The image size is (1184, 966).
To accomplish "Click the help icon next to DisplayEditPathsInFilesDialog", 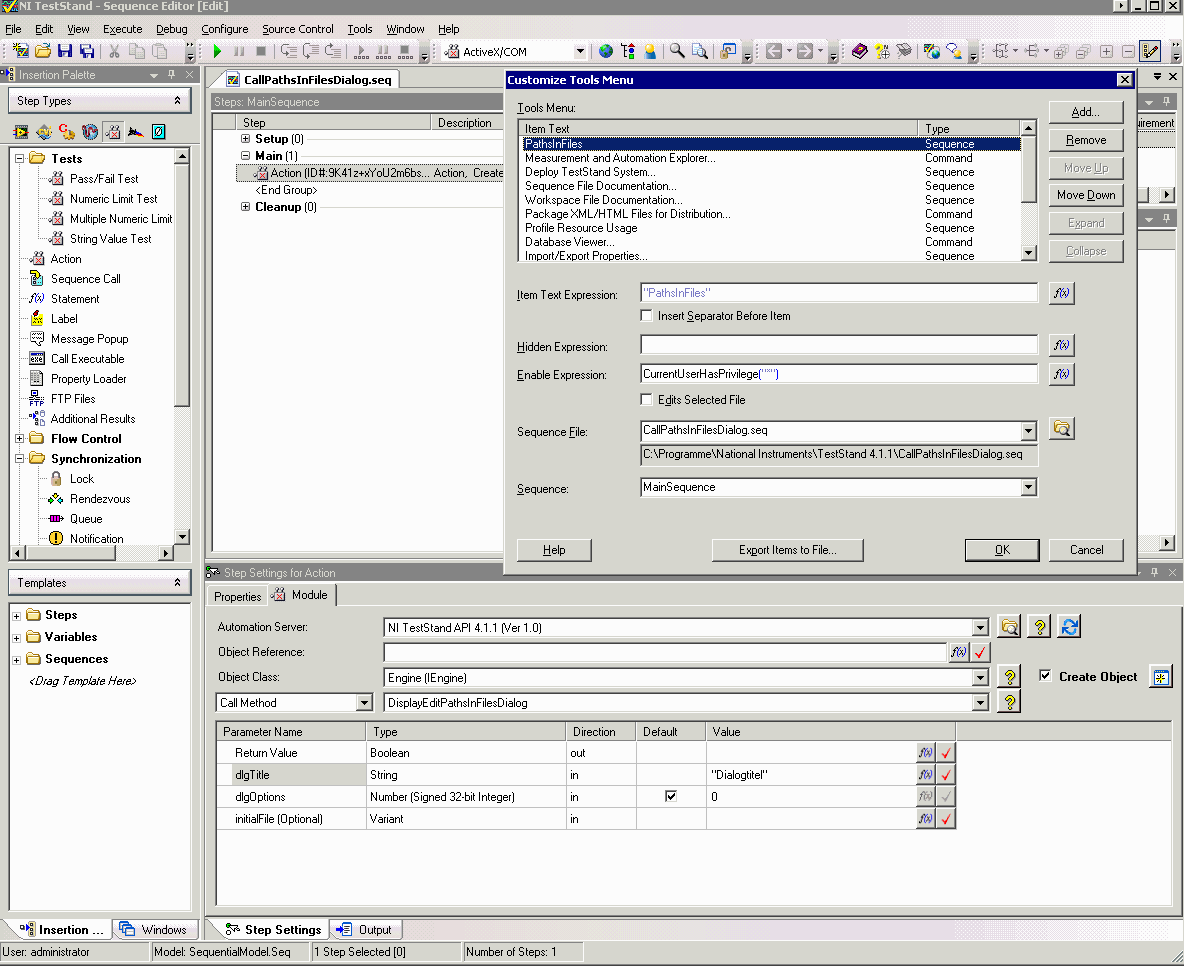I will pyautogui.click(x=1010, y=702).
